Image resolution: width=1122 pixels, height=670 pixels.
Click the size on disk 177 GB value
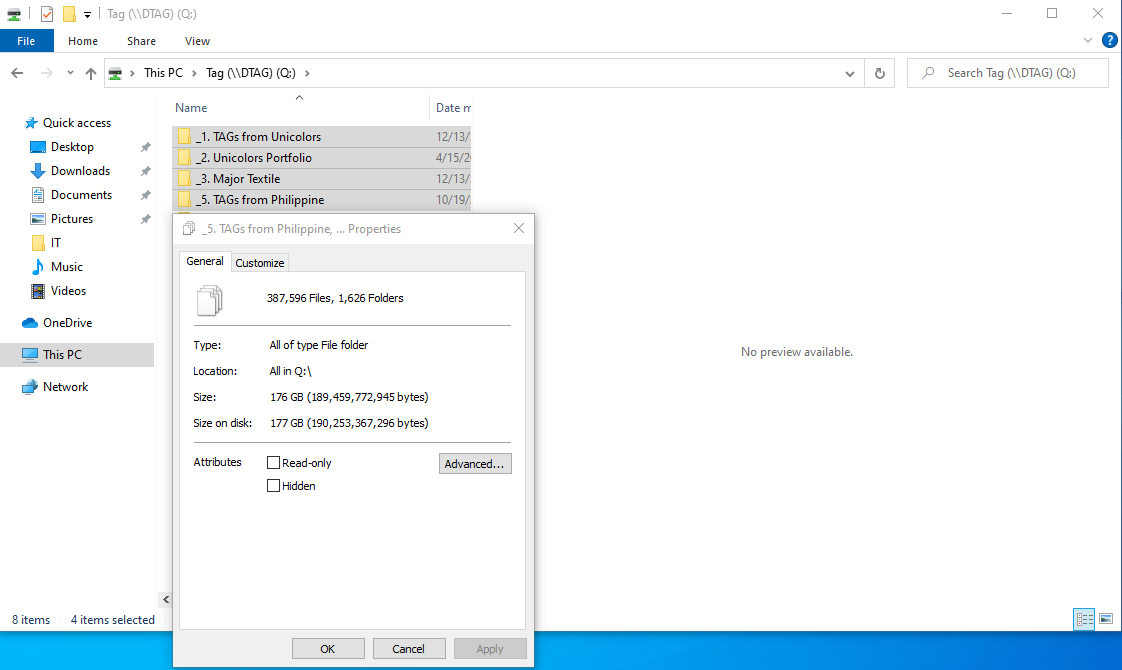click(349, 423)
